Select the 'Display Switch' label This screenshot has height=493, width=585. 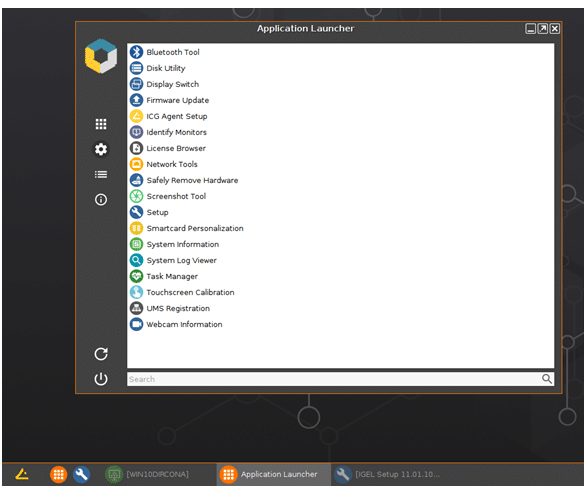pos(172,84)
